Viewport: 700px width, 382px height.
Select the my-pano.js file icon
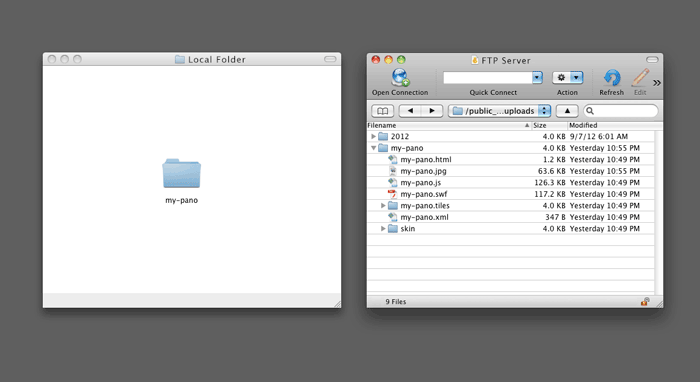392,183
